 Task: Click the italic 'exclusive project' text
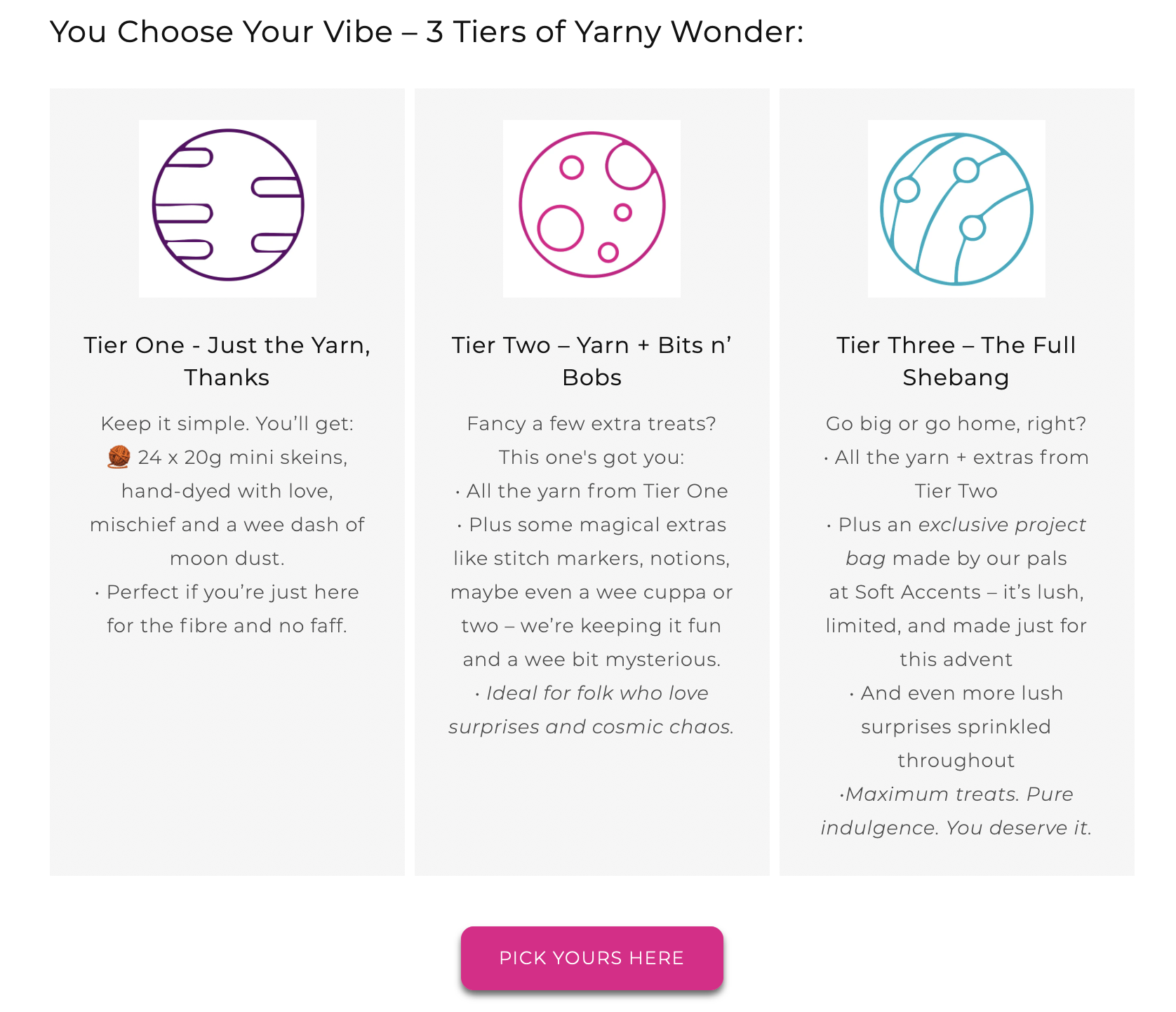click(1002, 524)
